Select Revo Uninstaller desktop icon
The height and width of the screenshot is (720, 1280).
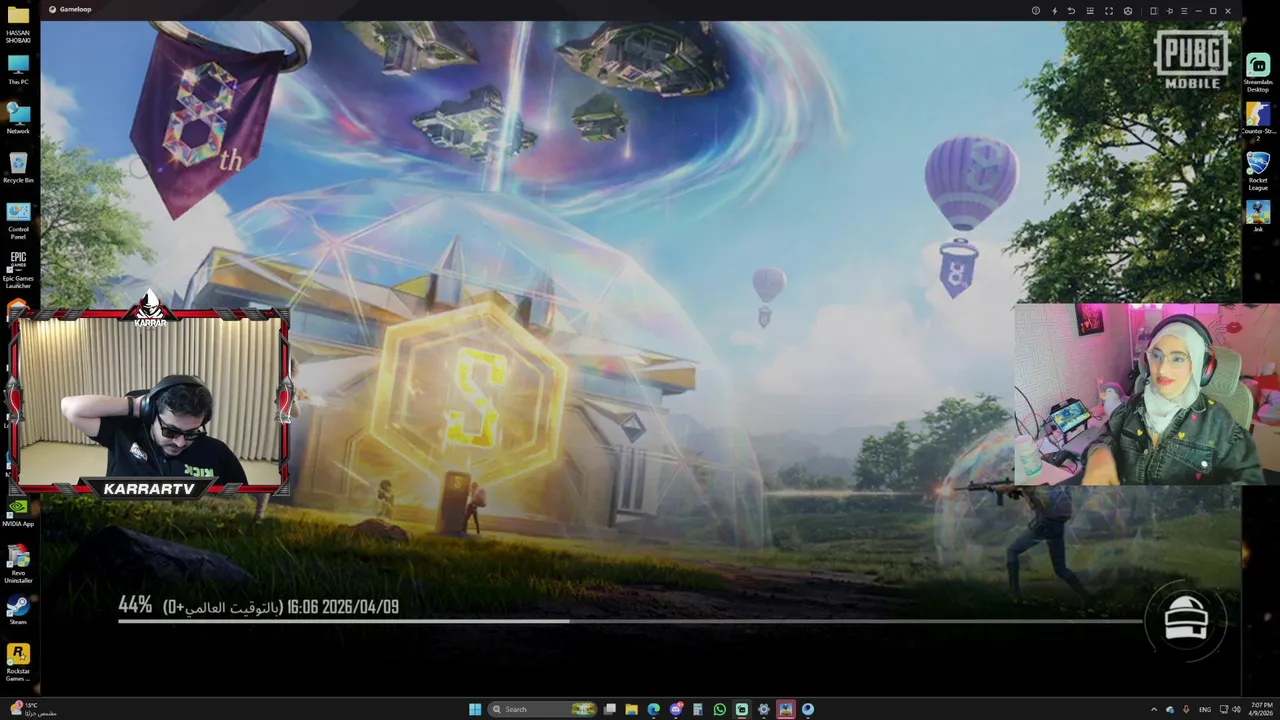click(18, 563)
